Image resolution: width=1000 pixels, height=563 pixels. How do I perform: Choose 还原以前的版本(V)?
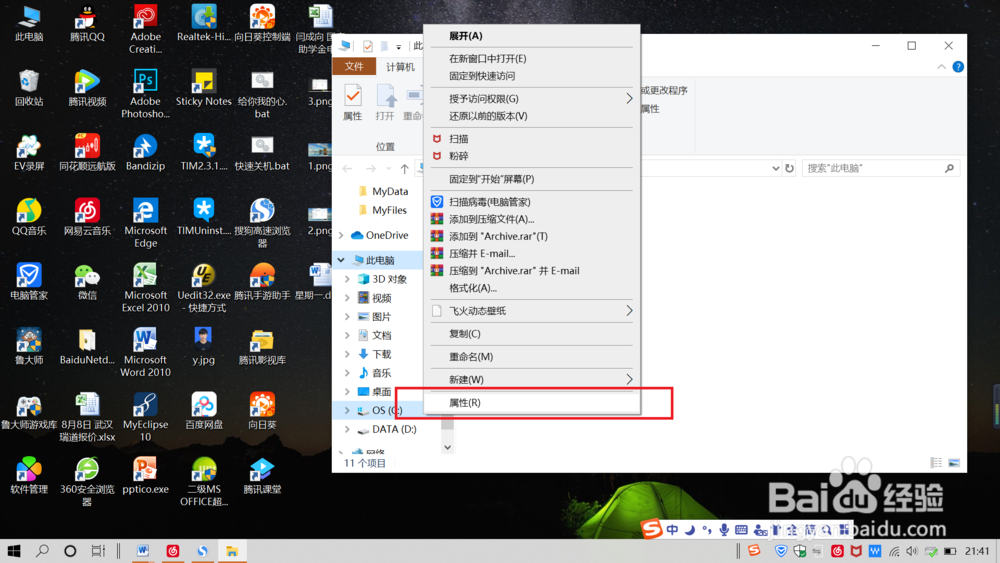coord(532,116)
